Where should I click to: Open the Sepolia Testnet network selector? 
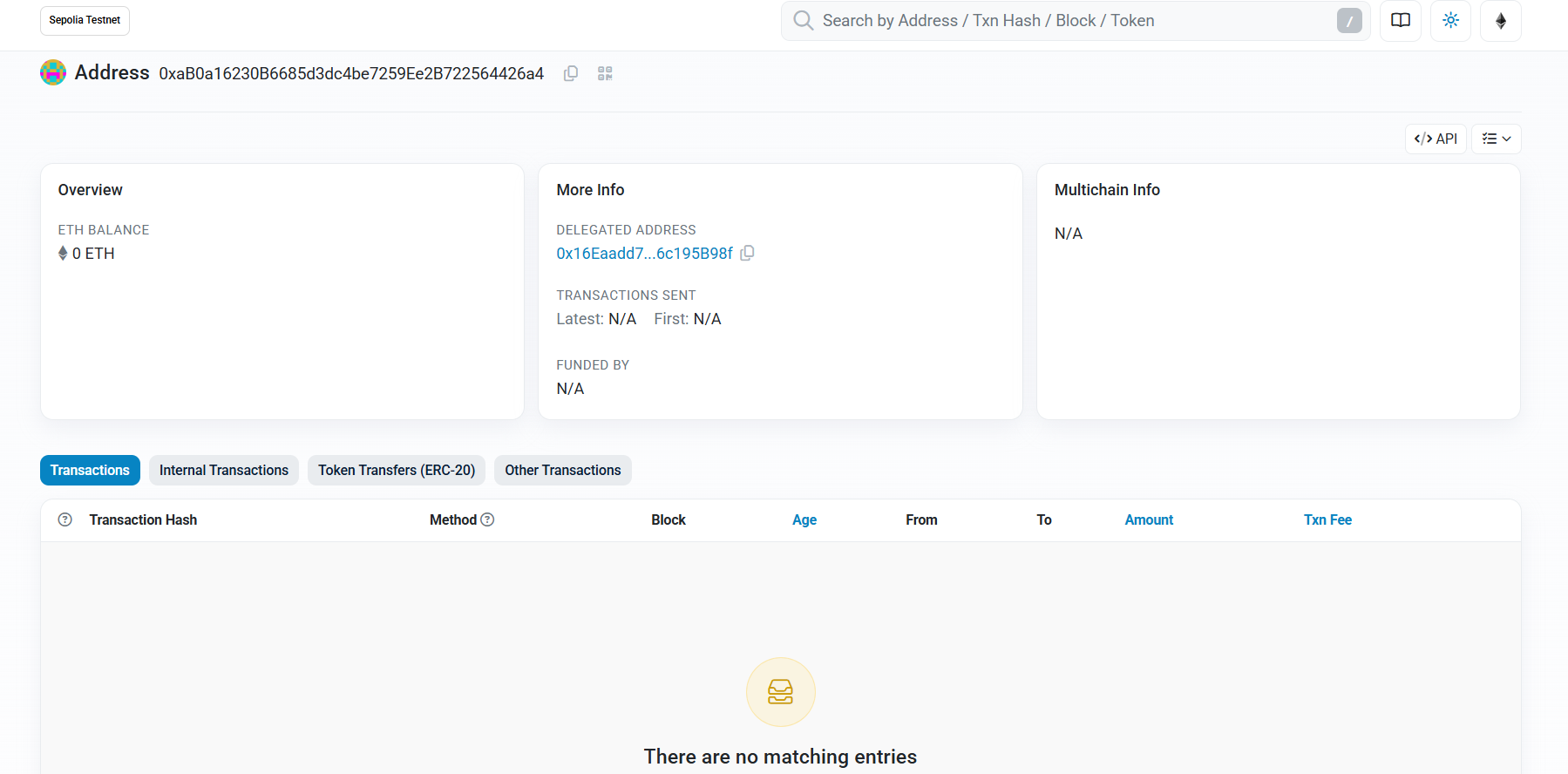(85, 21)
